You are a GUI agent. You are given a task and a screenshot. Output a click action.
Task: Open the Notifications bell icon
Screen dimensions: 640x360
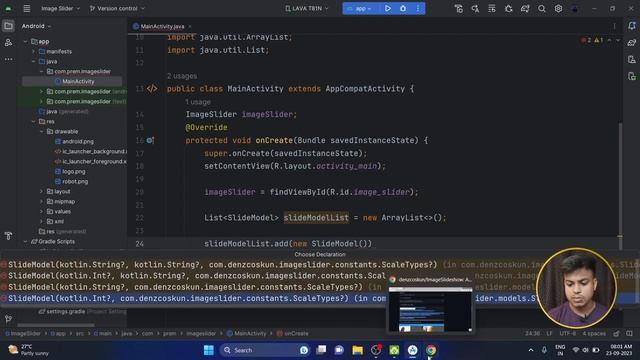(632, 26)
